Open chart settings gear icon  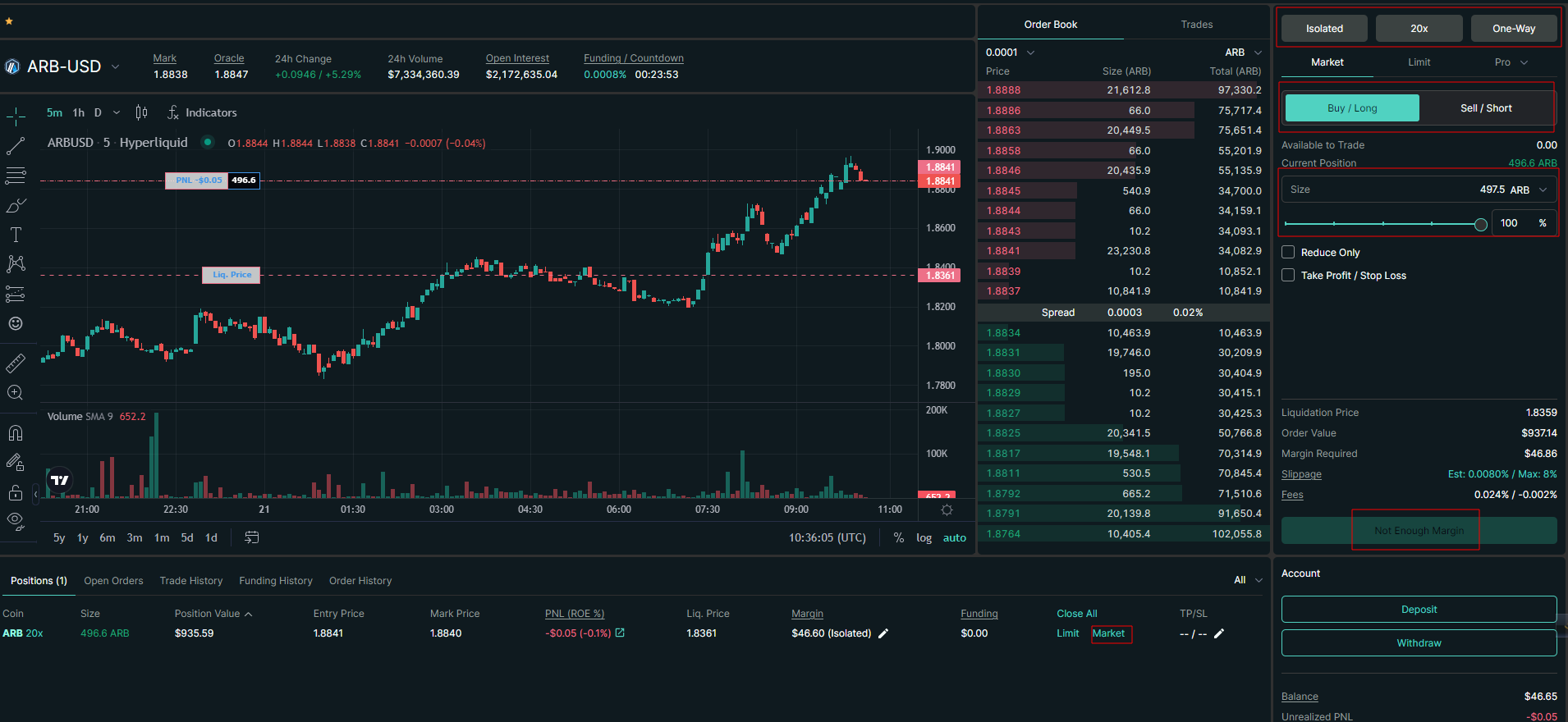(947, 510)
